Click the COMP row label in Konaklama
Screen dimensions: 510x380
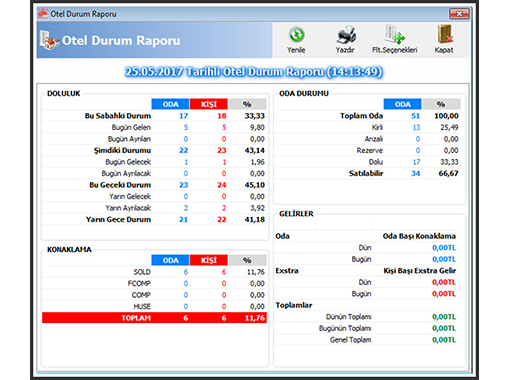click(141, 295)
